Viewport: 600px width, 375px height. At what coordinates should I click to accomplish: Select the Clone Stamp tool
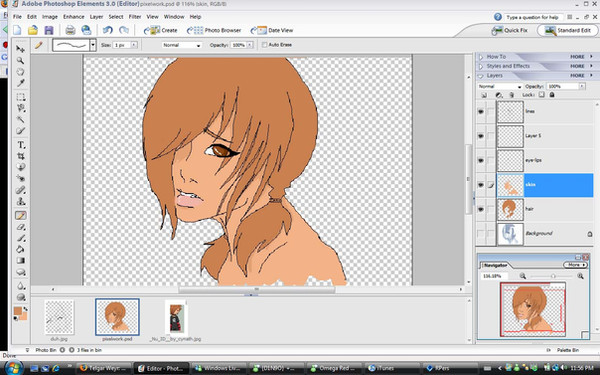click(x=21, y=201)
